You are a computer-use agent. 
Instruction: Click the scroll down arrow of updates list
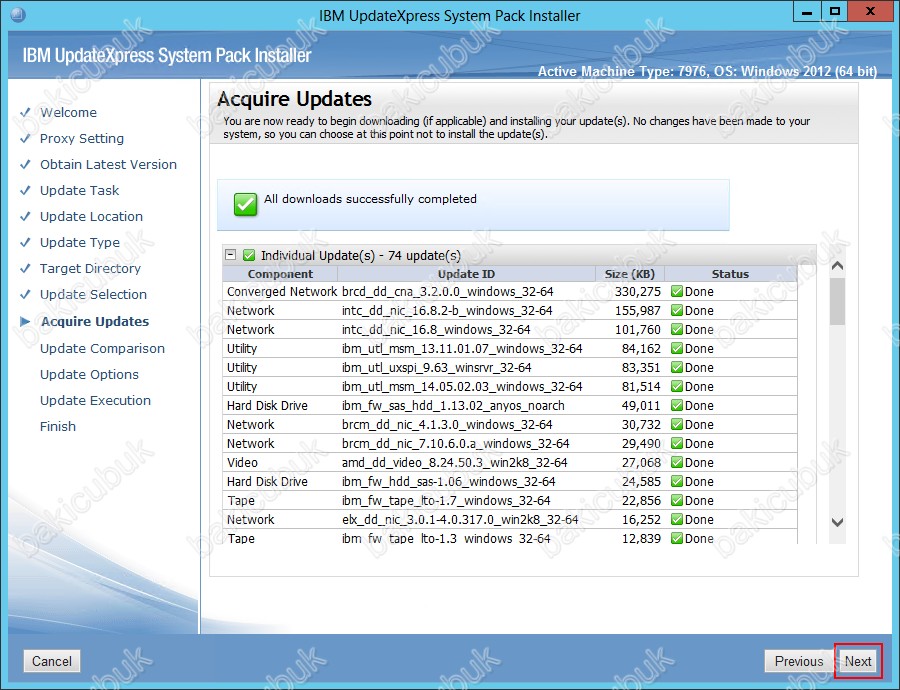[837, 522]
